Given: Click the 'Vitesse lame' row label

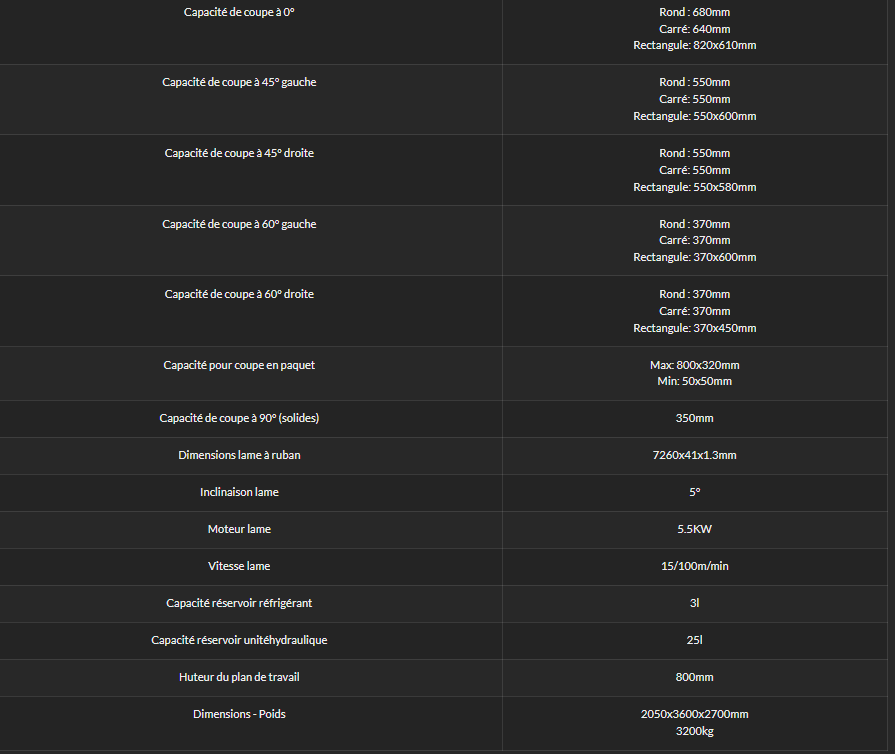Looking at the screenshot, I should 239,566.
